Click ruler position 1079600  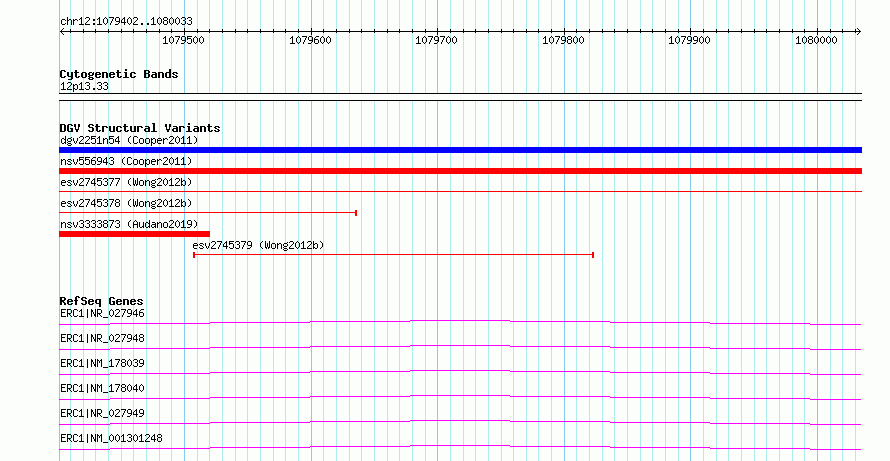(310, 40)
